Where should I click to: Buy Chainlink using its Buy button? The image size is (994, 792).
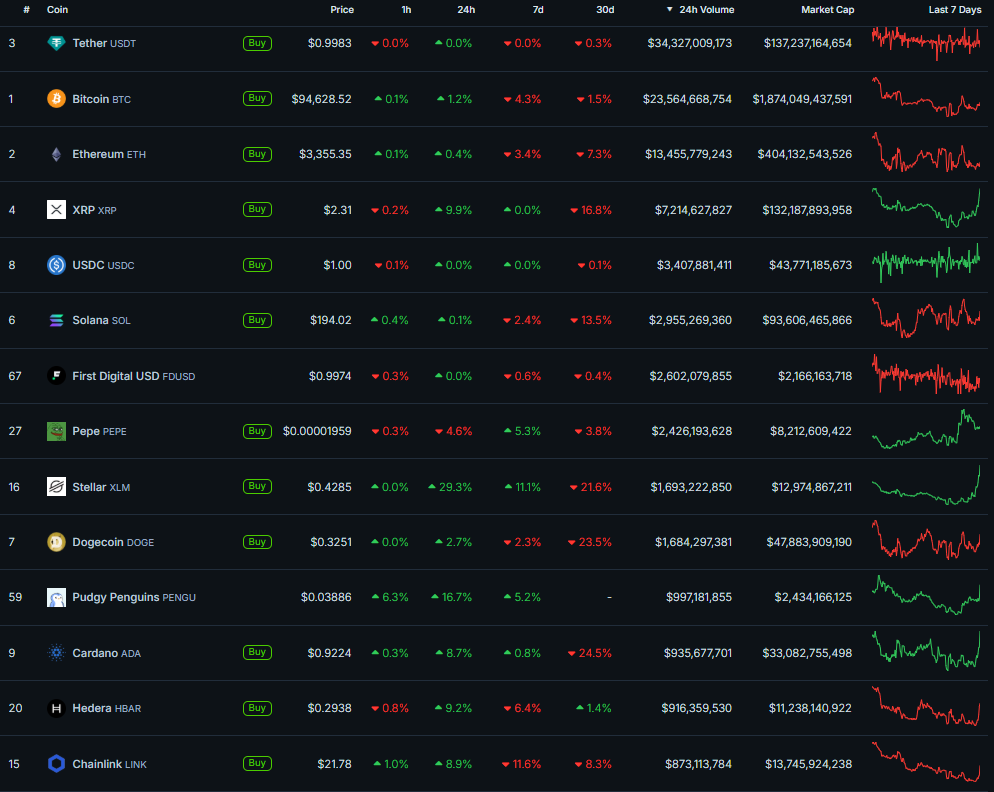(x=257, y=763)
